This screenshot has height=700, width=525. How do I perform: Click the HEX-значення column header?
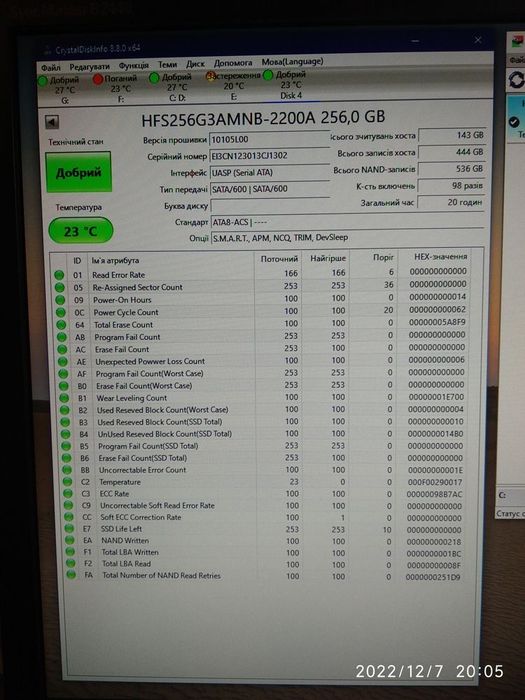tap(440, 256)
